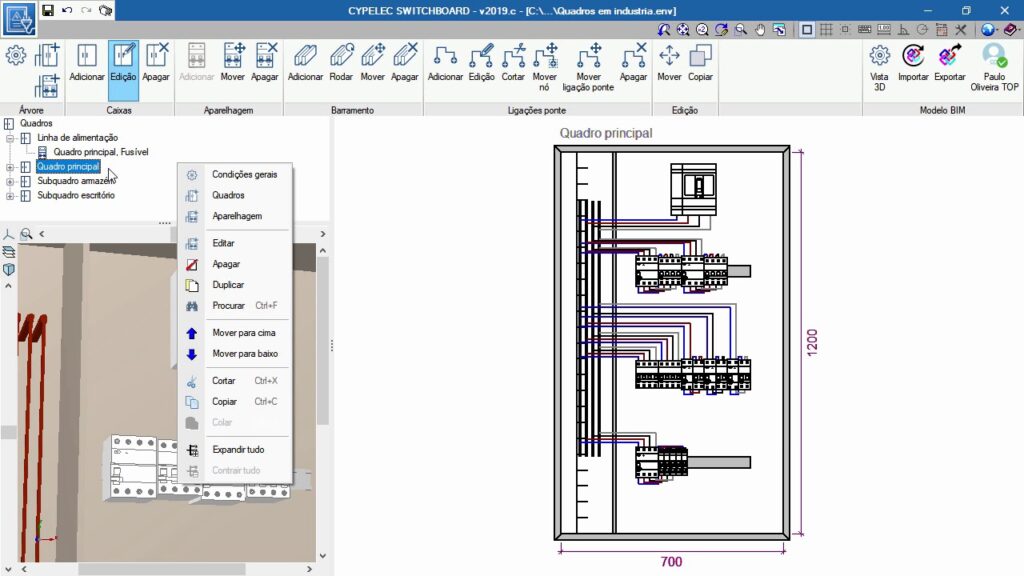Click Expandir tudo in the context menu
Screen dimensions: 1024x576
click(238, 450)
